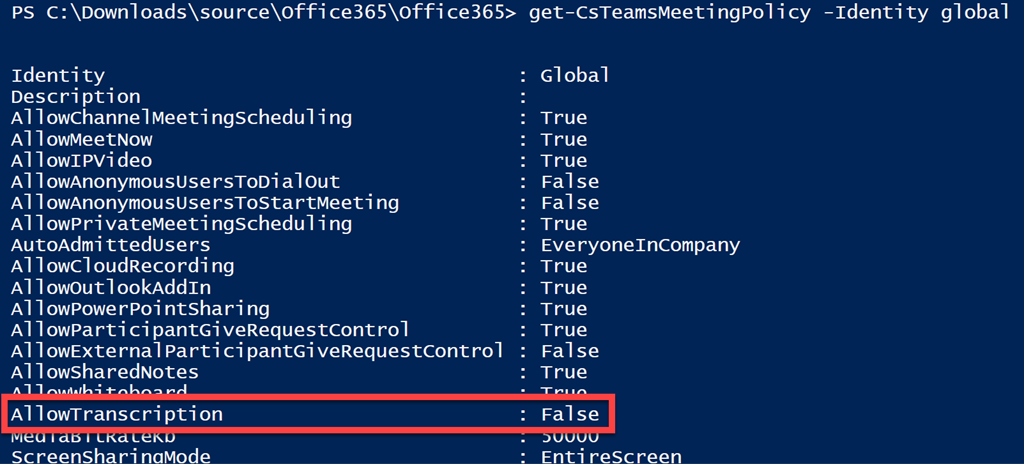
Task: Click the EveryoneInCompany value
Action: (x=640, y=245)
